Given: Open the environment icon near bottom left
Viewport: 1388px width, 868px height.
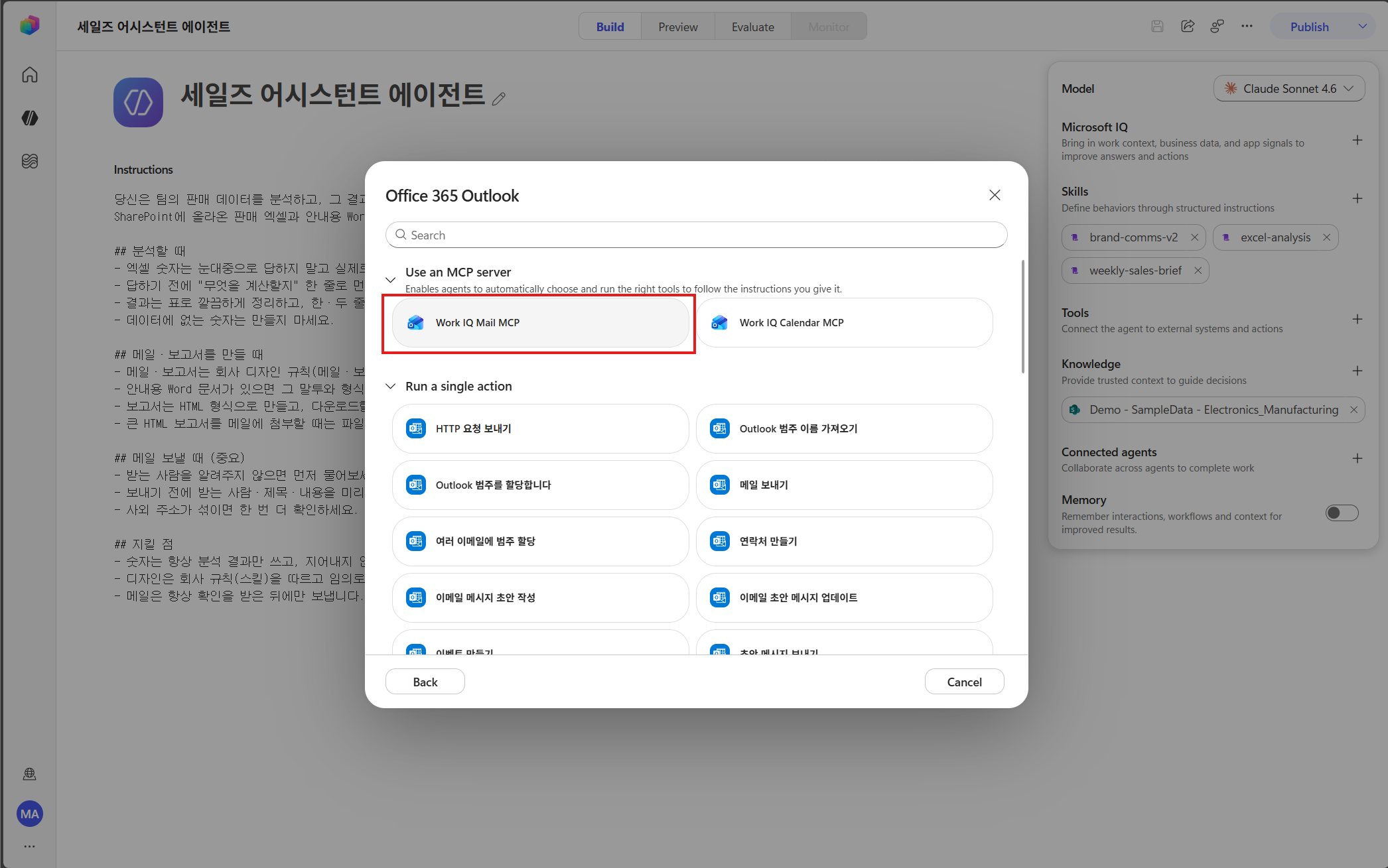Looking at the screenshot, I should 30,774.
